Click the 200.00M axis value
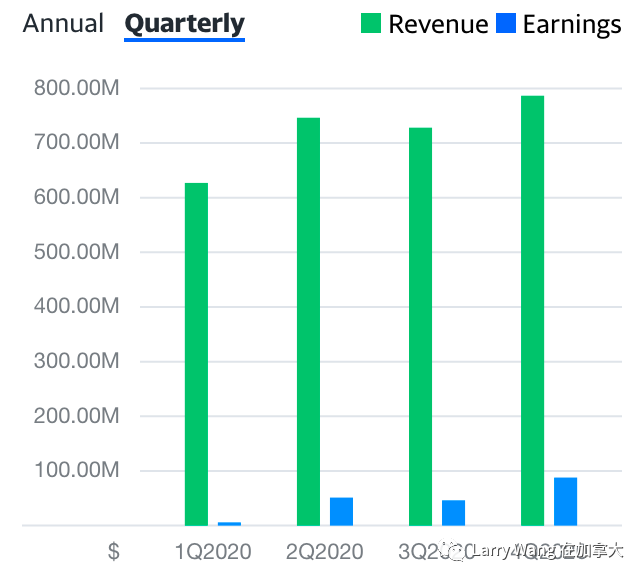This screenshot has width=644, height=580. pyautogui.click(x=76, y=415)
